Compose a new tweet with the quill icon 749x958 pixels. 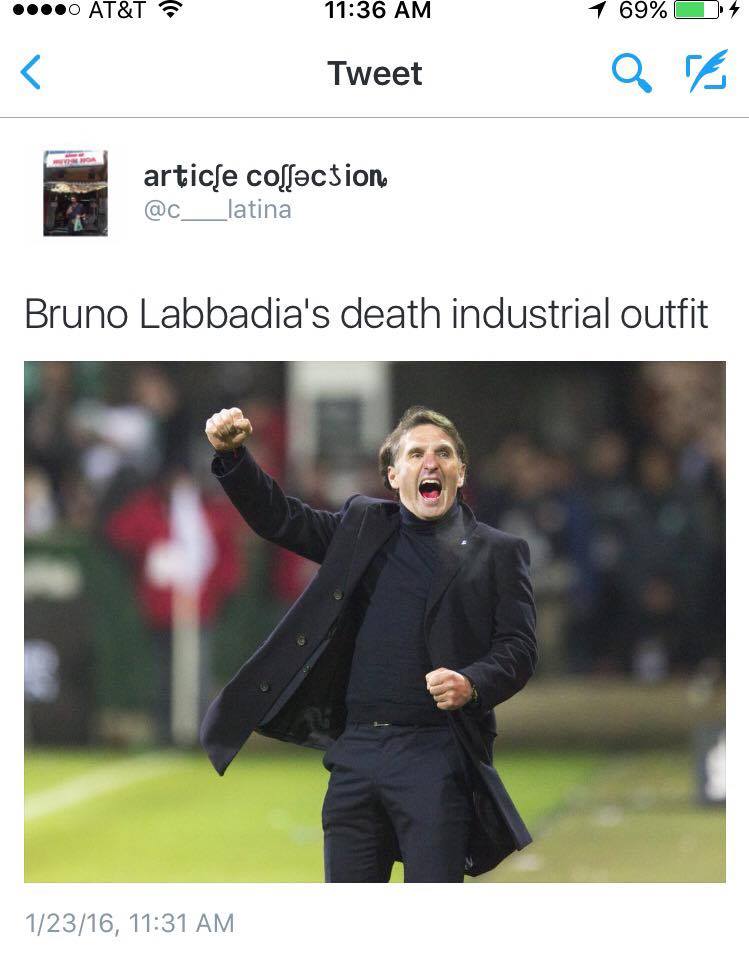(x=707, y=71)
